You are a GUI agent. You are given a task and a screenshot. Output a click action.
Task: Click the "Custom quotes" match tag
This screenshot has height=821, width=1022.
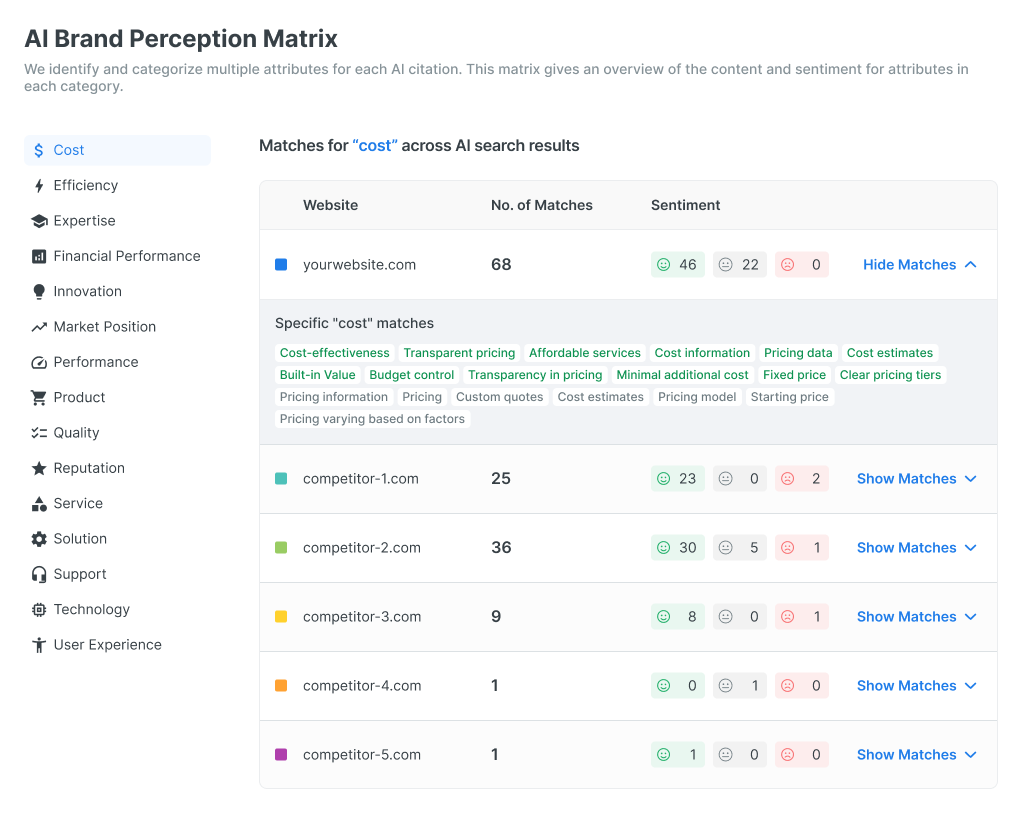click(x=499, y=397)
